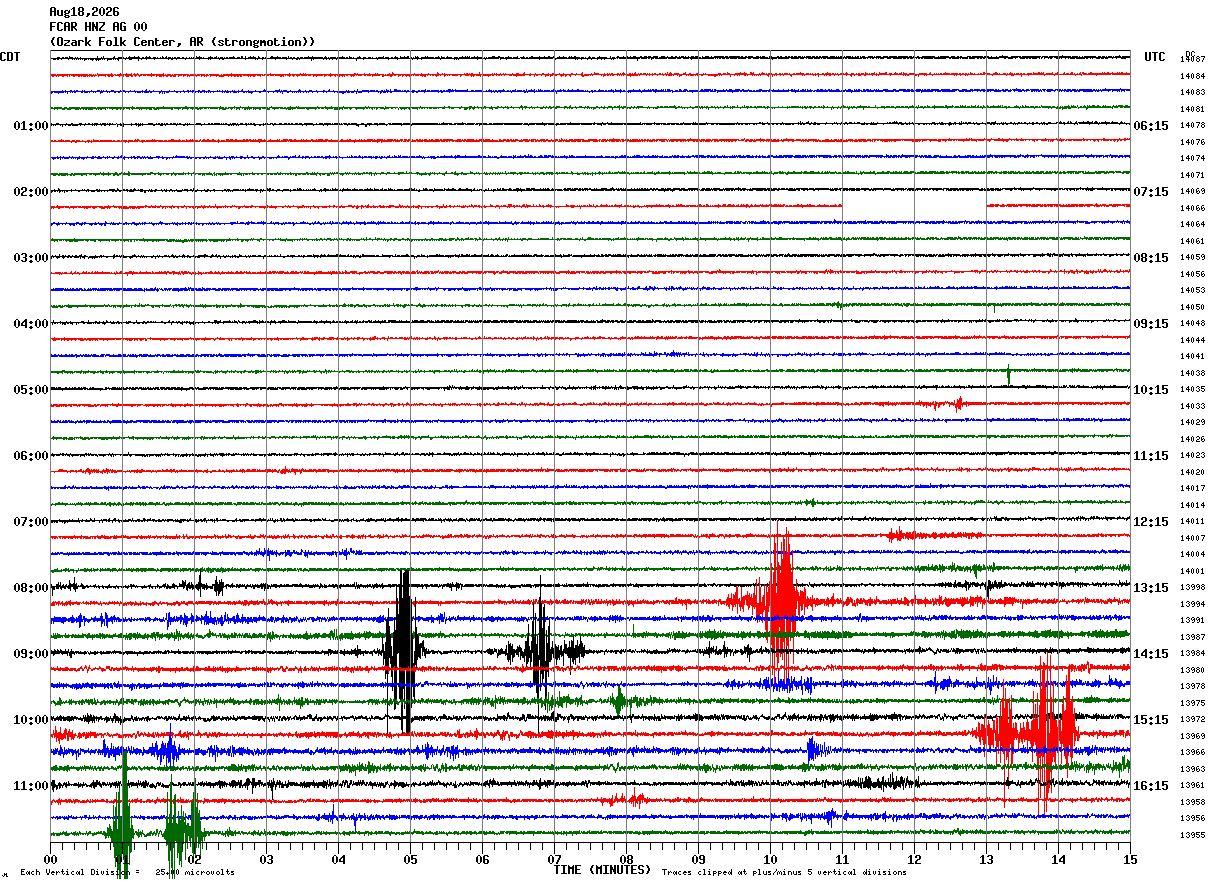
Task: Click the DC offset value '14059'
Action: (x=1192, y=258)
